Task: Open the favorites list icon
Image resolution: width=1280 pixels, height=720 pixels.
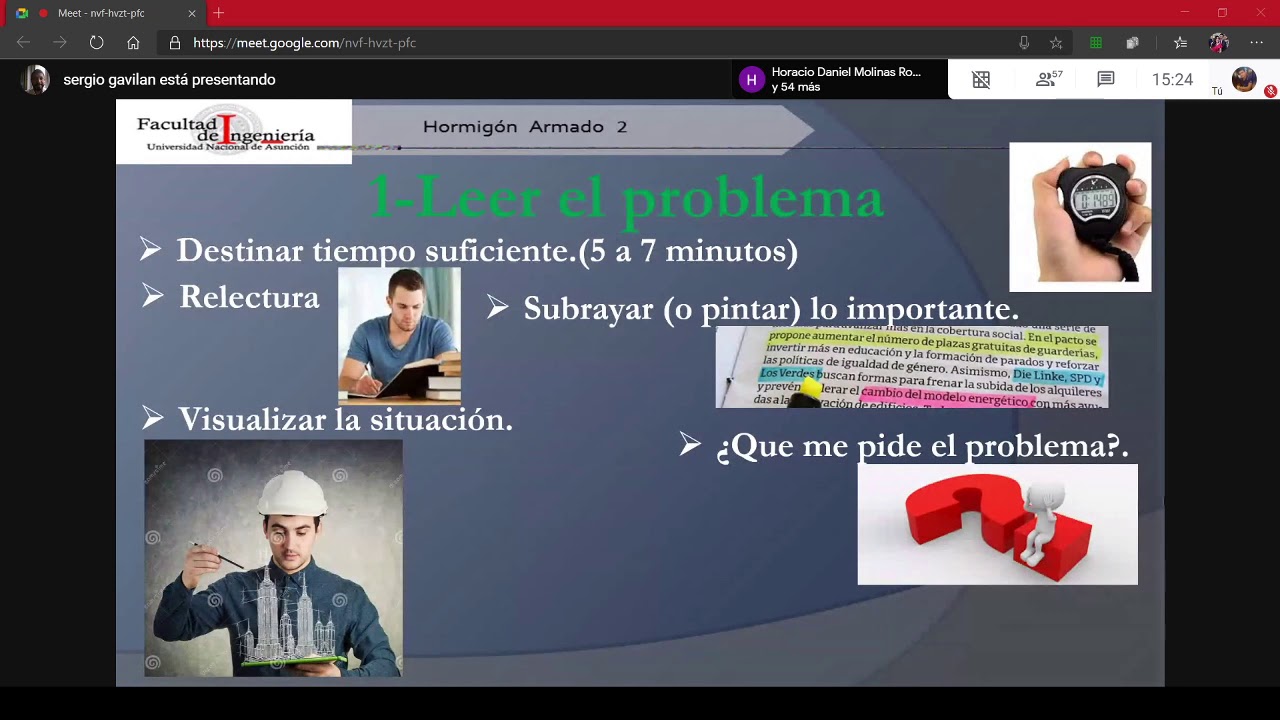Action: [x=1181, y=43]
